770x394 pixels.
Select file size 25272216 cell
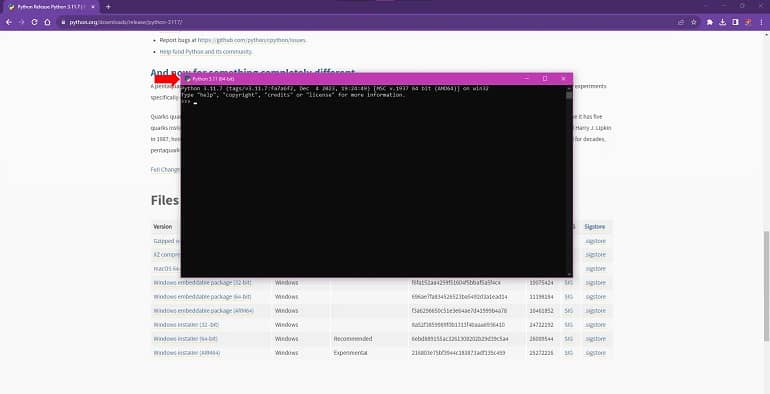point(542,353)
